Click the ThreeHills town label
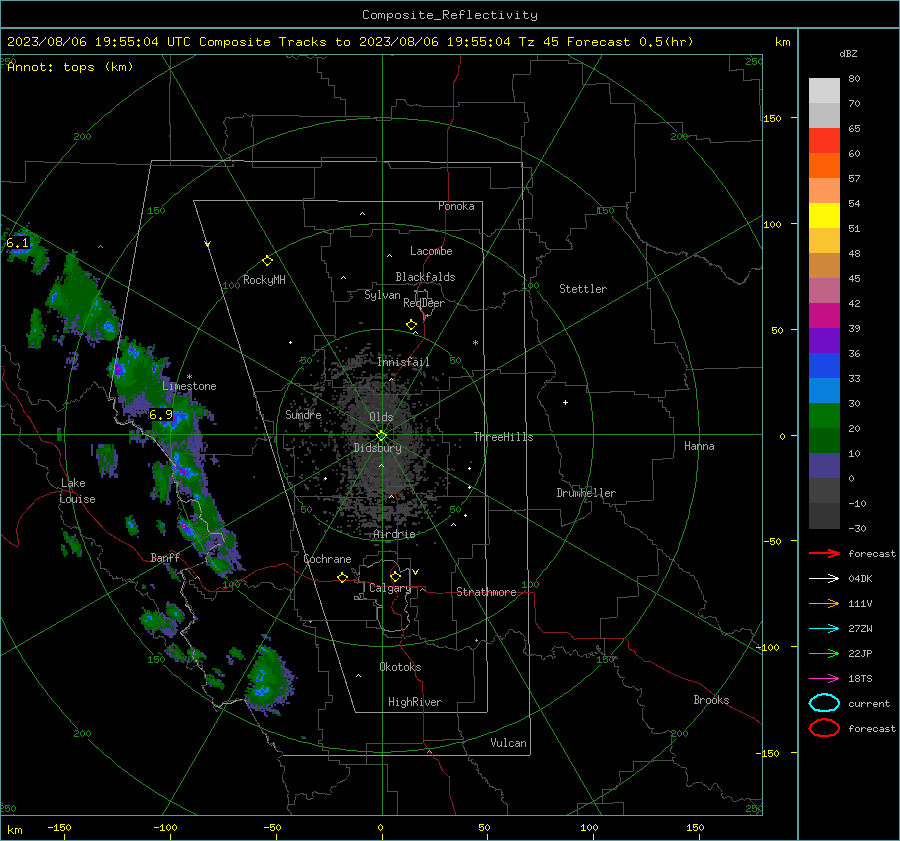 pos(503,437)
